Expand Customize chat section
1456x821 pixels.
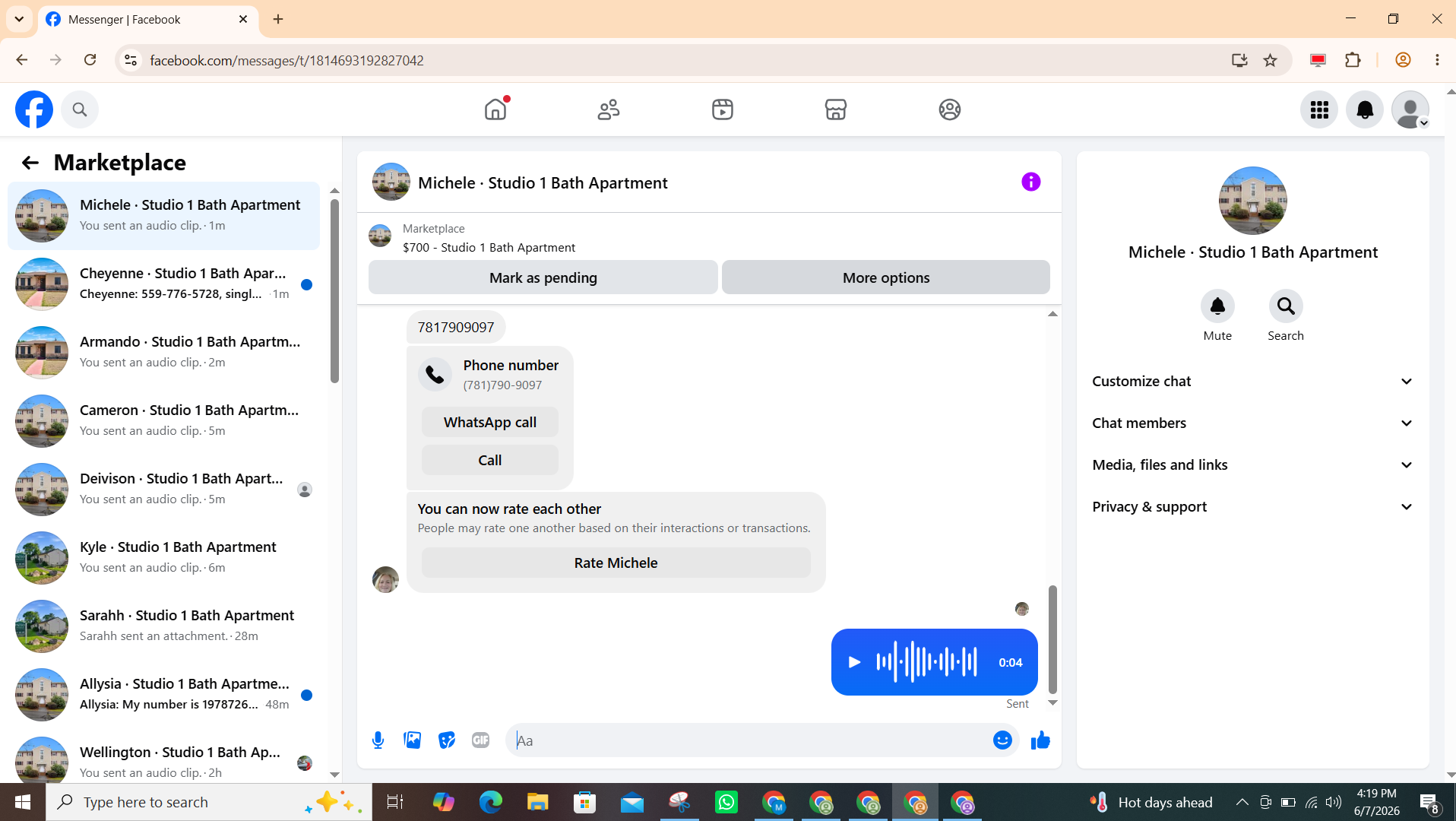[x=1253, y=382]
